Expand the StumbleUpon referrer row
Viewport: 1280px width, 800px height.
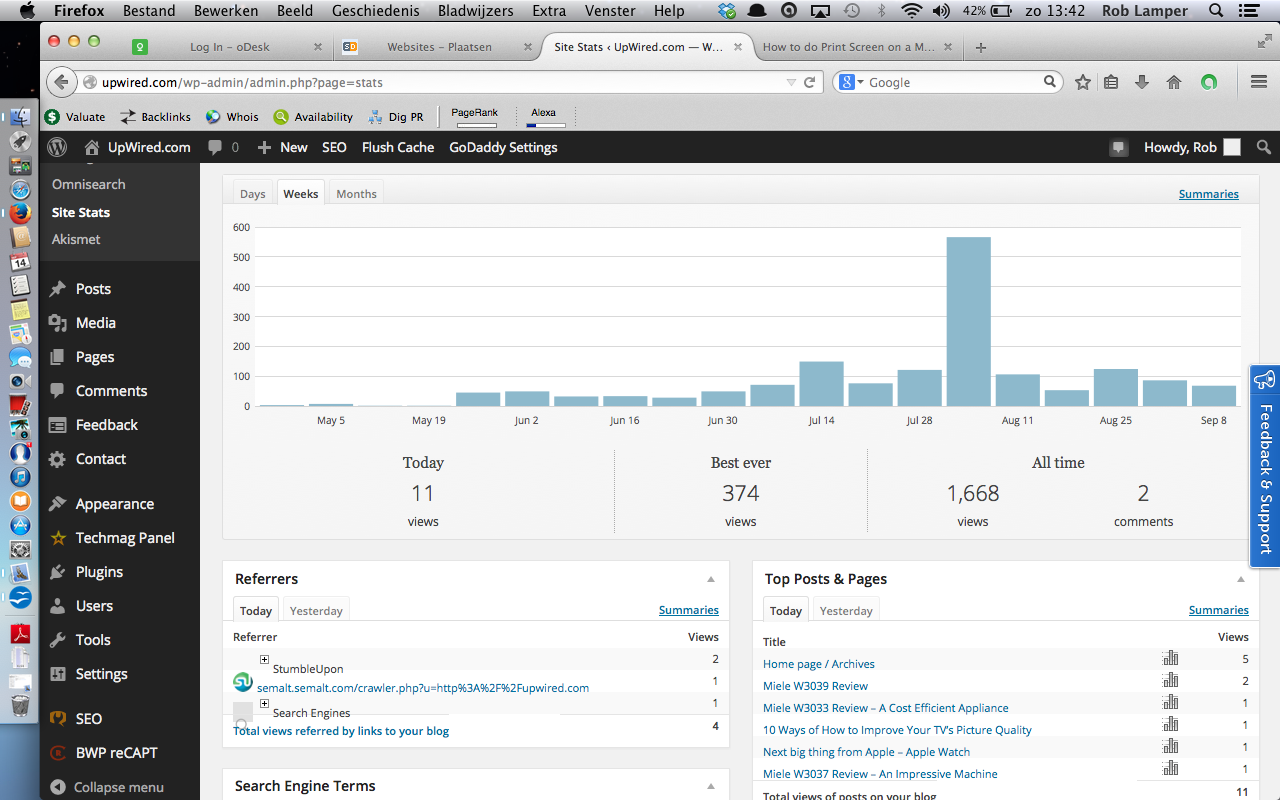click(265, 659)
